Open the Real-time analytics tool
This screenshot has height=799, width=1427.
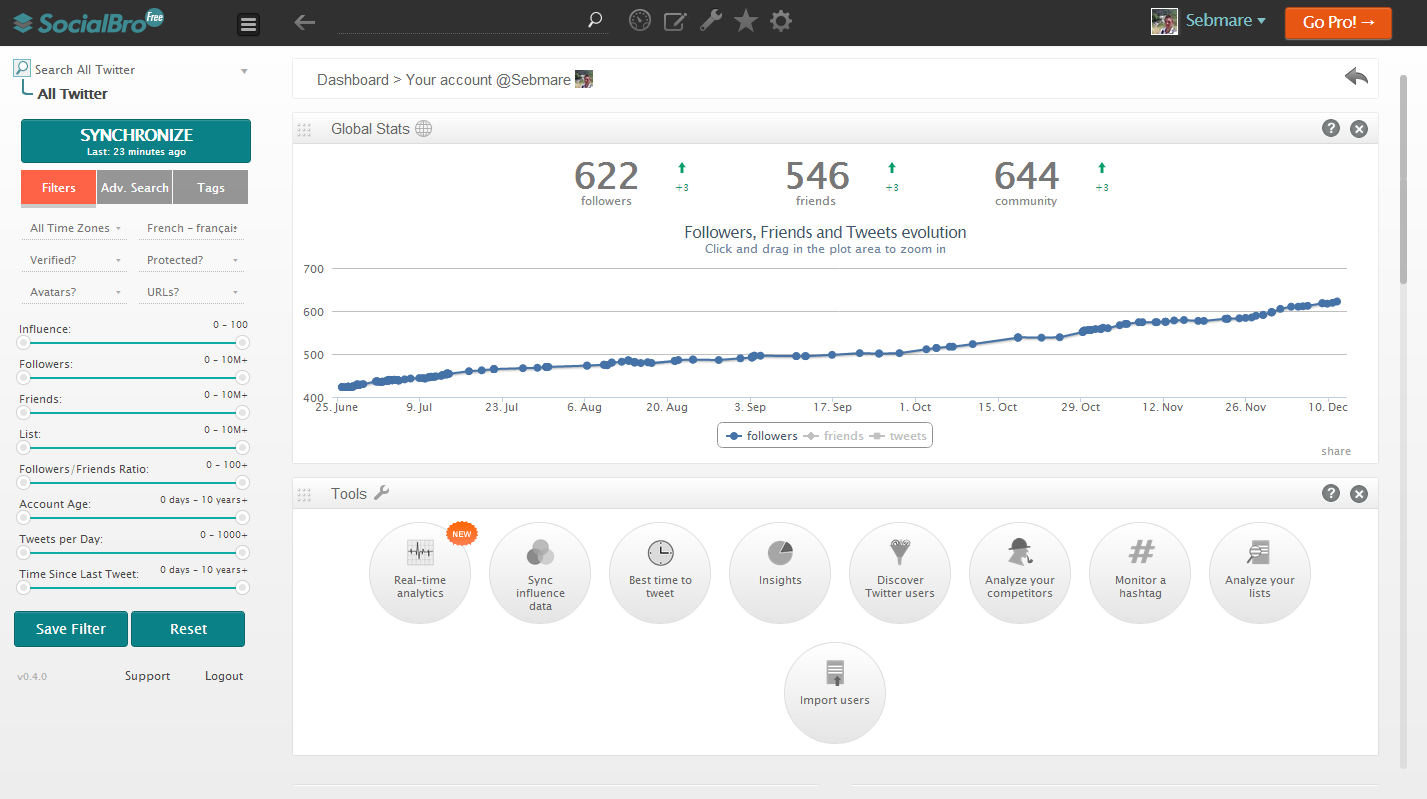coord(420,573)
